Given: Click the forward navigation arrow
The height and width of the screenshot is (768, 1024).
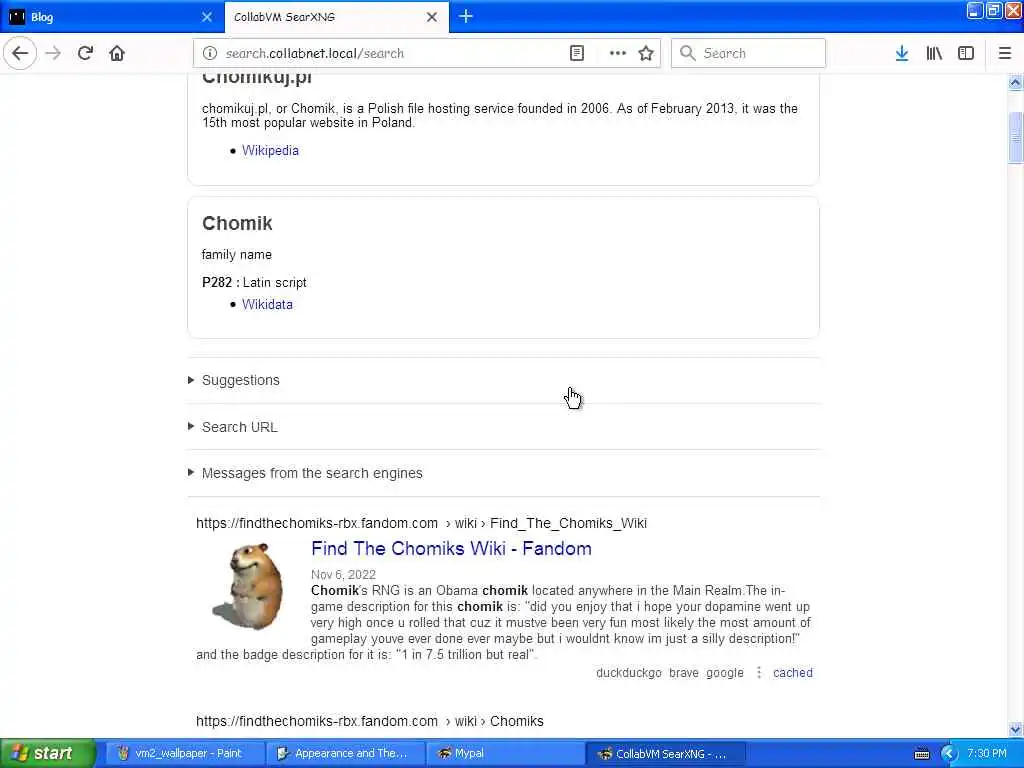Looking at the screenshot, I should coord(53,53).
